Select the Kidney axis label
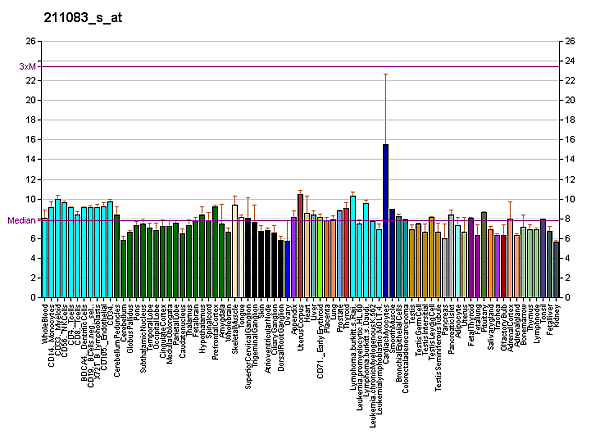This screenshot has width=600, height=434. point(557,315)
